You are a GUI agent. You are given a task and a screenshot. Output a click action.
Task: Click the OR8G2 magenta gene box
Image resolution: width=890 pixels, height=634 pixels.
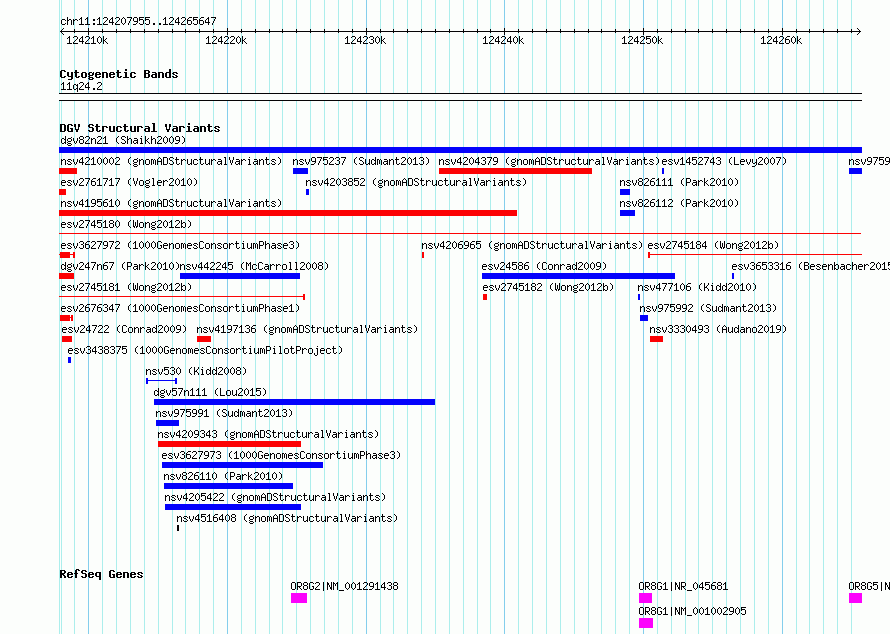point(299,598)
